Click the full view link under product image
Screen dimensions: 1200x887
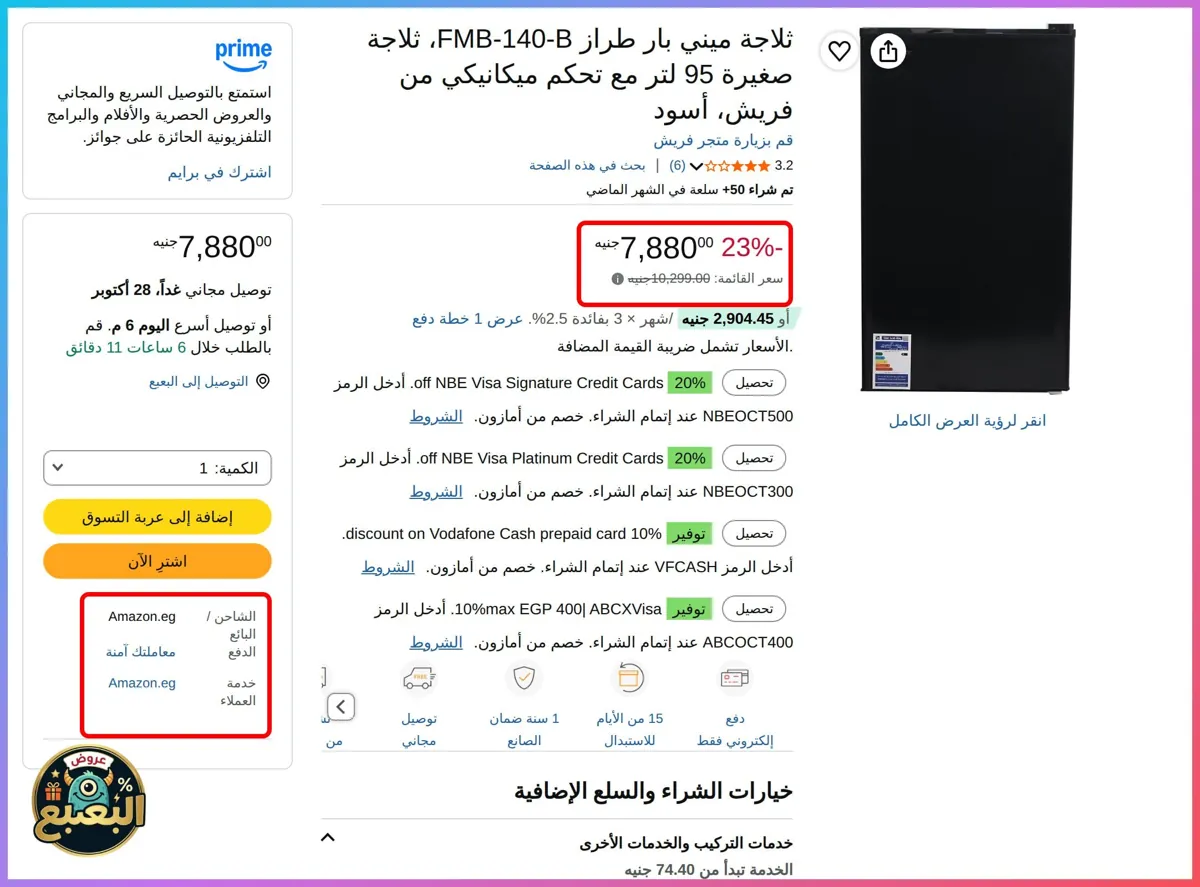pos(967,421)
